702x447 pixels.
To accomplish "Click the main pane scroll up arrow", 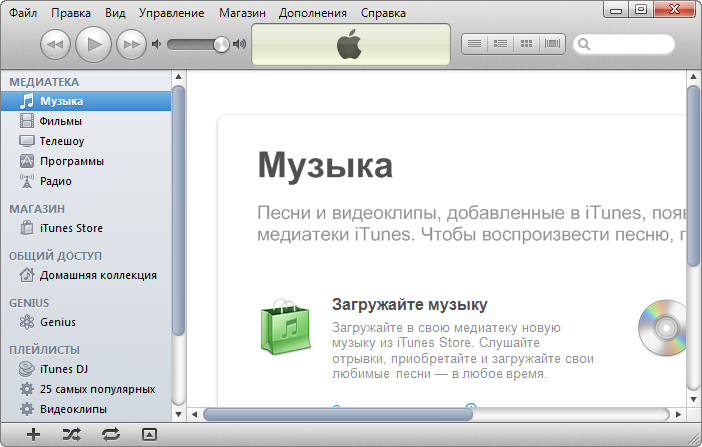I will pyautogui.click(x=693, y=77).
